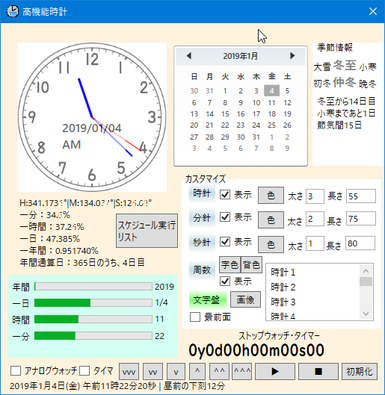Select January 20 in calendar
The height and width of the screenshot is (395, 385).
point(194,125)
